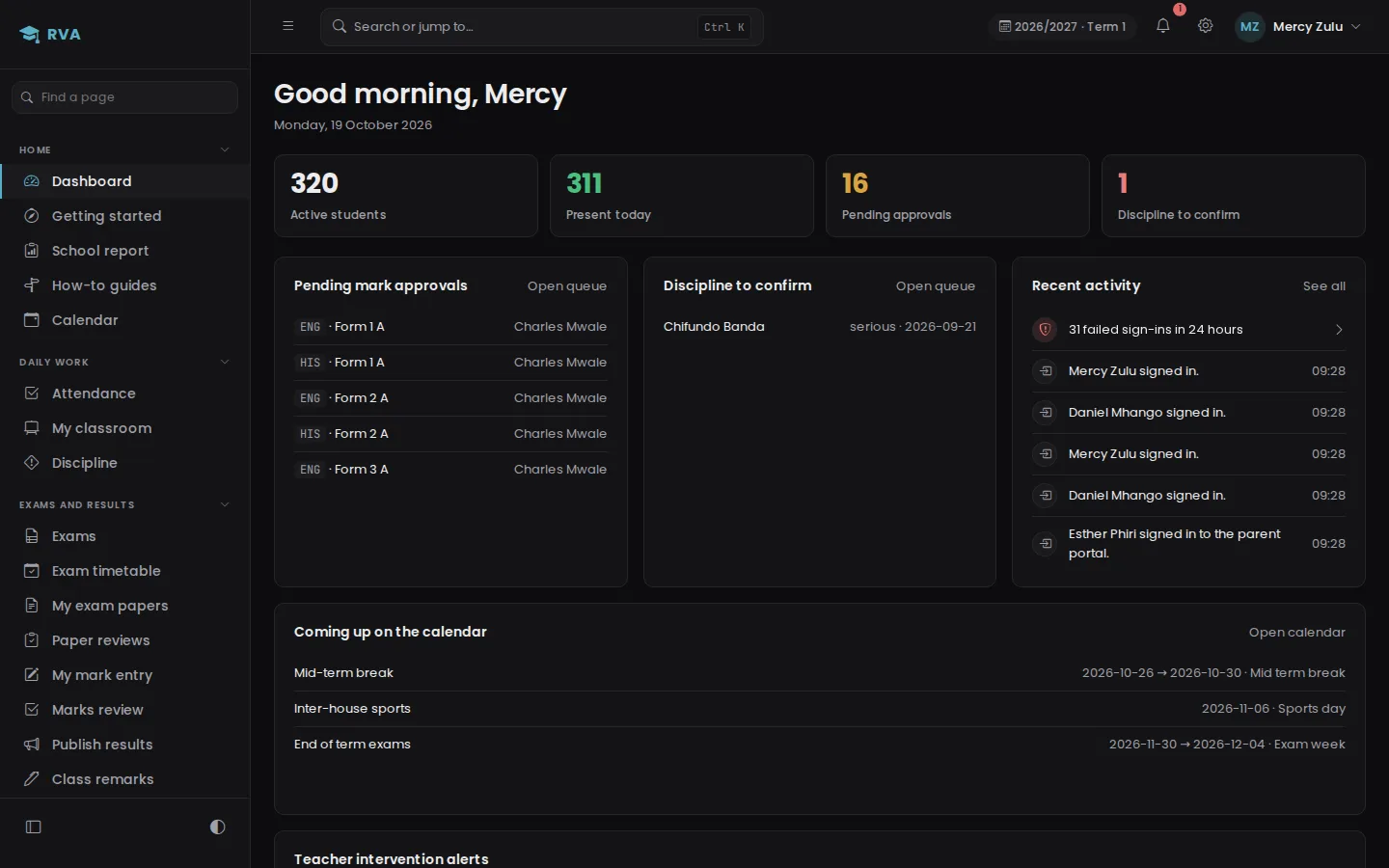Click the Calendar sidebar icon
1389x868 pixels.
pyautogui.click(x=32, y=320)
